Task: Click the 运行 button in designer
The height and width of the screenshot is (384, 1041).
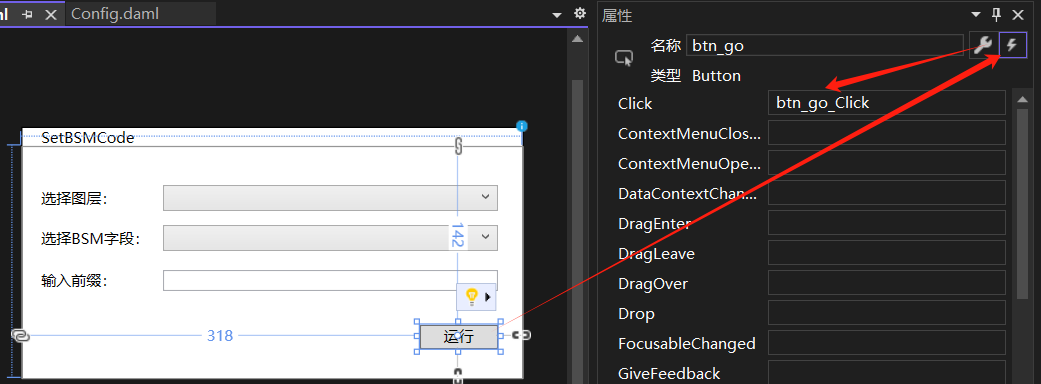Action: pyautogui.click(x=459, y=336)
